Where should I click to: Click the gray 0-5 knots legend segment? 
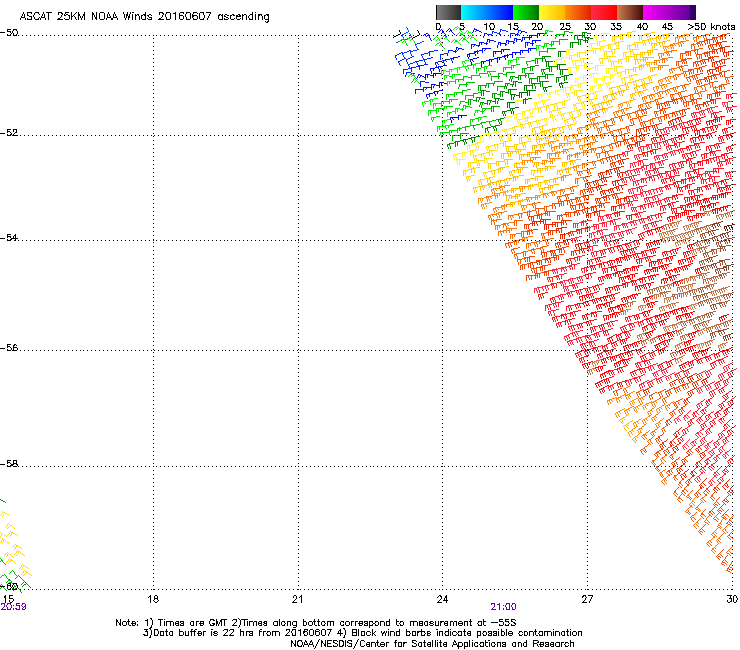point(448,12)
